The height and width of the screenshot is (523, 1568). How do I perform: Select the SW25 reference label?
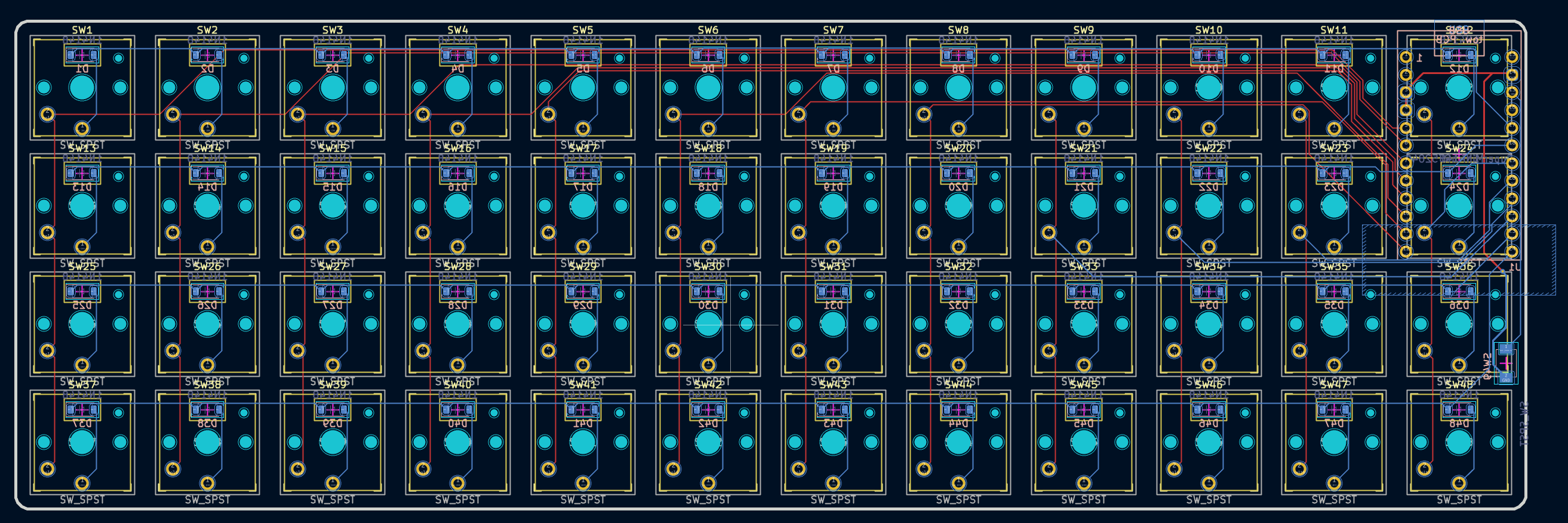point(82,267)
